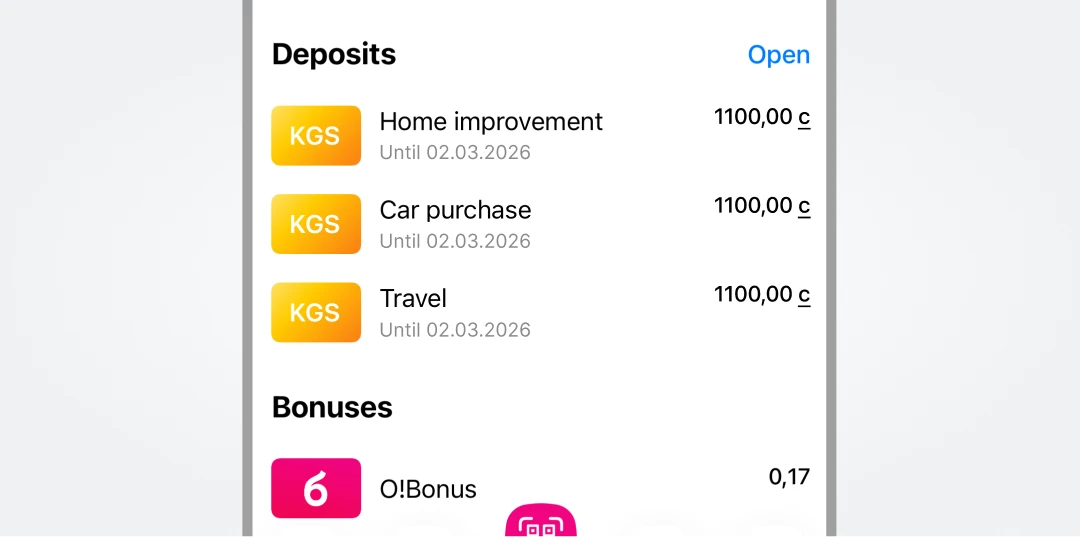The image size is (1080, 537).
Task: Tap the som currency symbol beside Travel amount
Action: pos(804,295)
